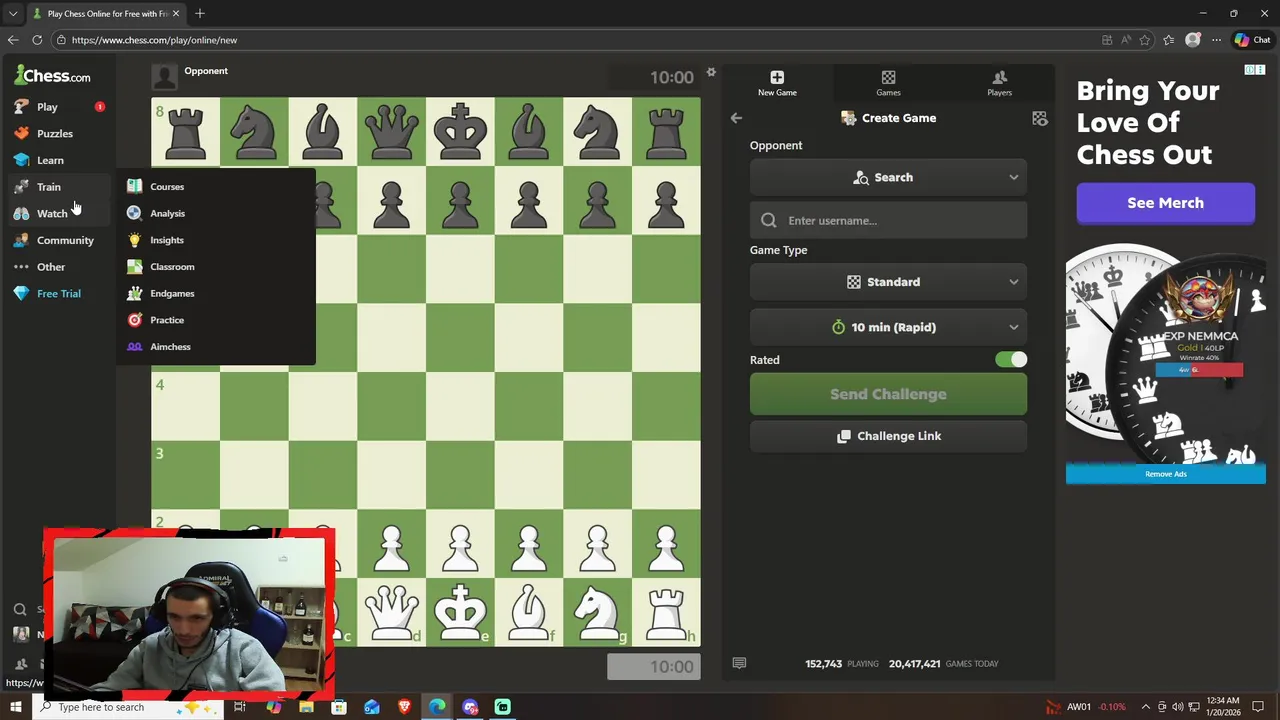Click the browser address bar URL
The image size is (1280, 720).
click(154, 40)
